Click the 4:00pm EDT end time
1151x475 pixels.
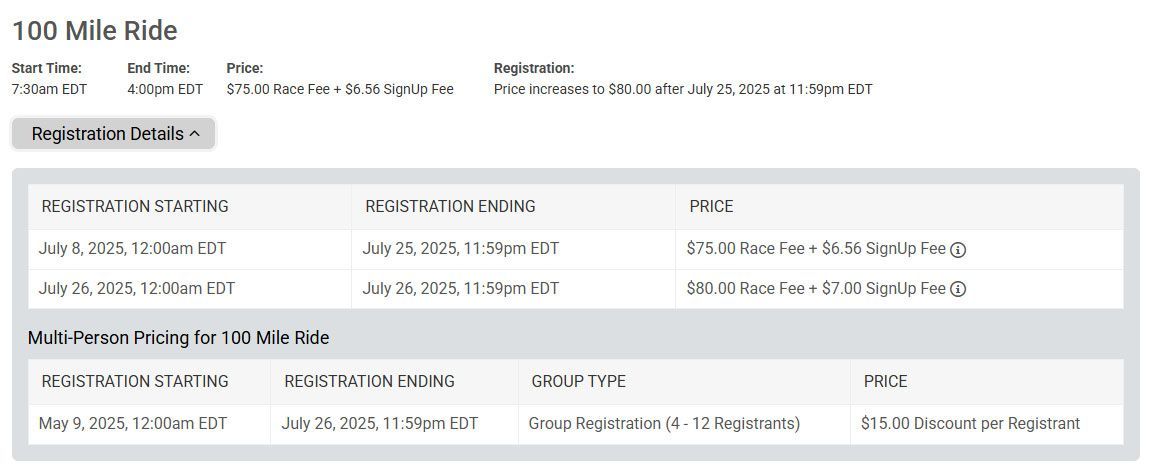point(165,90)
